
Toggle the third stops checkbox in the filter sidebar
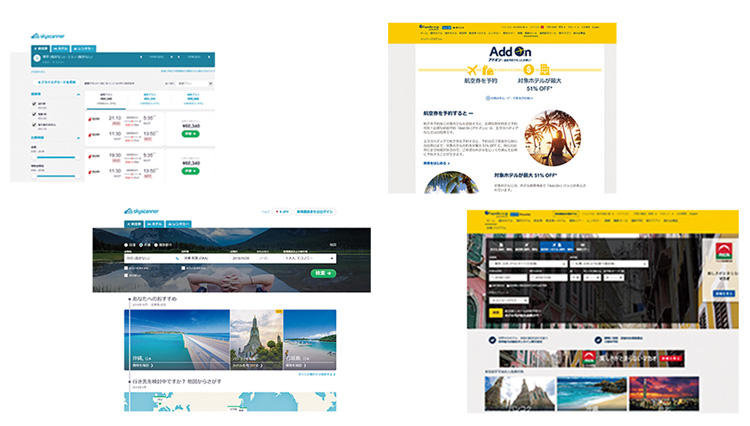pyautogui.click(x=36, y=125)
